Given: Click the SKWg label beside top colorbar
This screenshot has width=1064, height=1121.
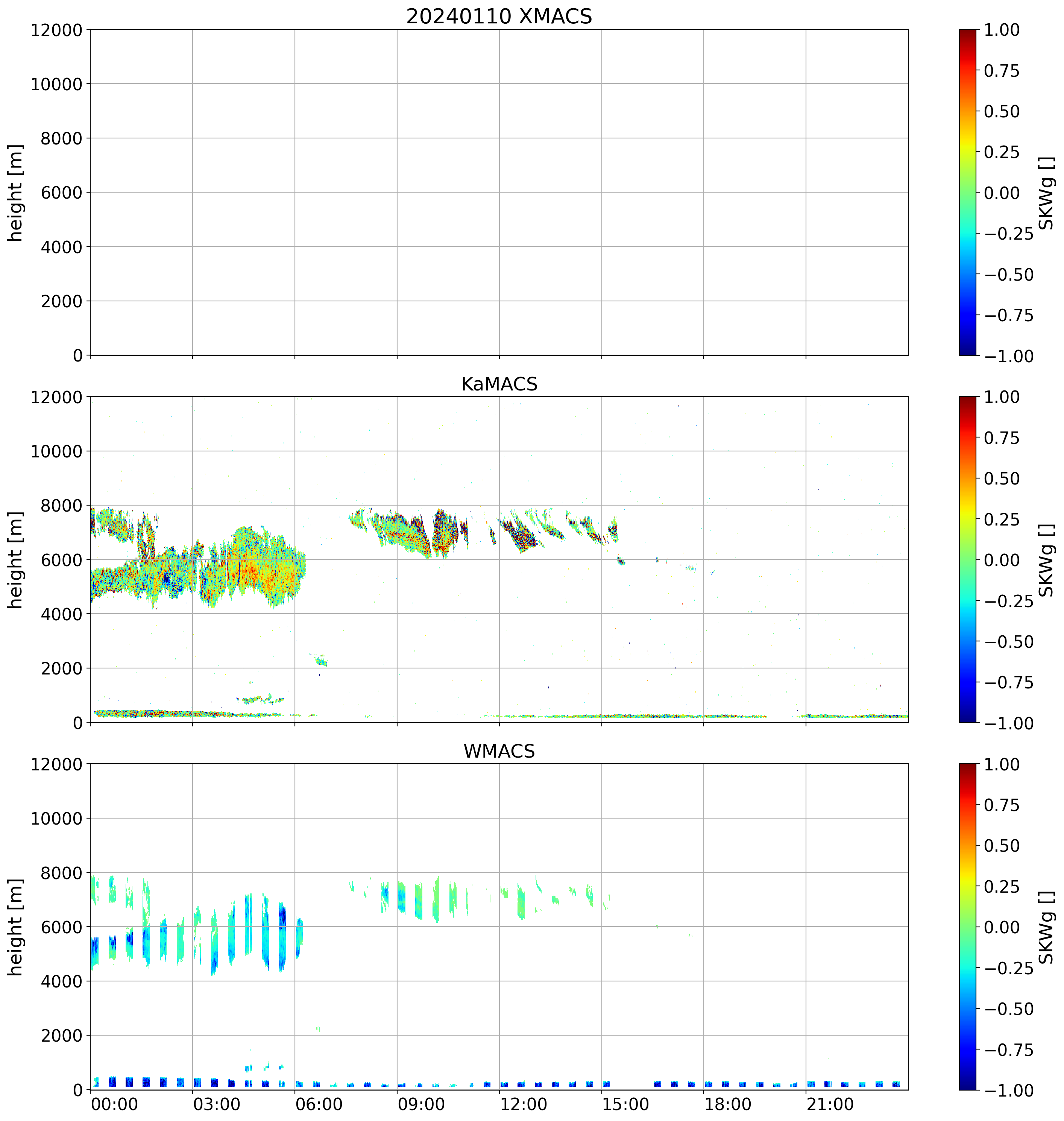Looking at the screenshot, I should [1046, 193].
